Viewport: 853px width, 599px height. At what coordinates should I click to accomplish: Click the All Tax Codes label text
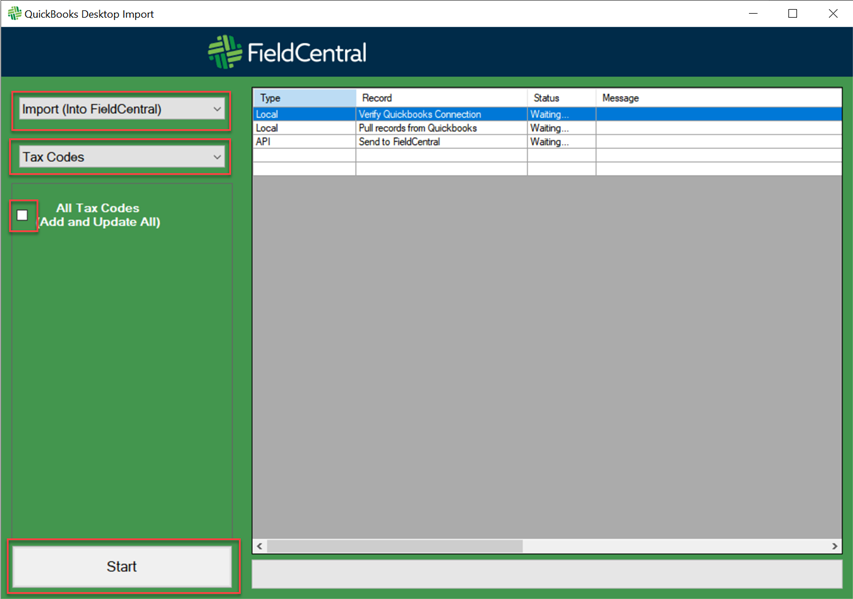pos(98,215)
